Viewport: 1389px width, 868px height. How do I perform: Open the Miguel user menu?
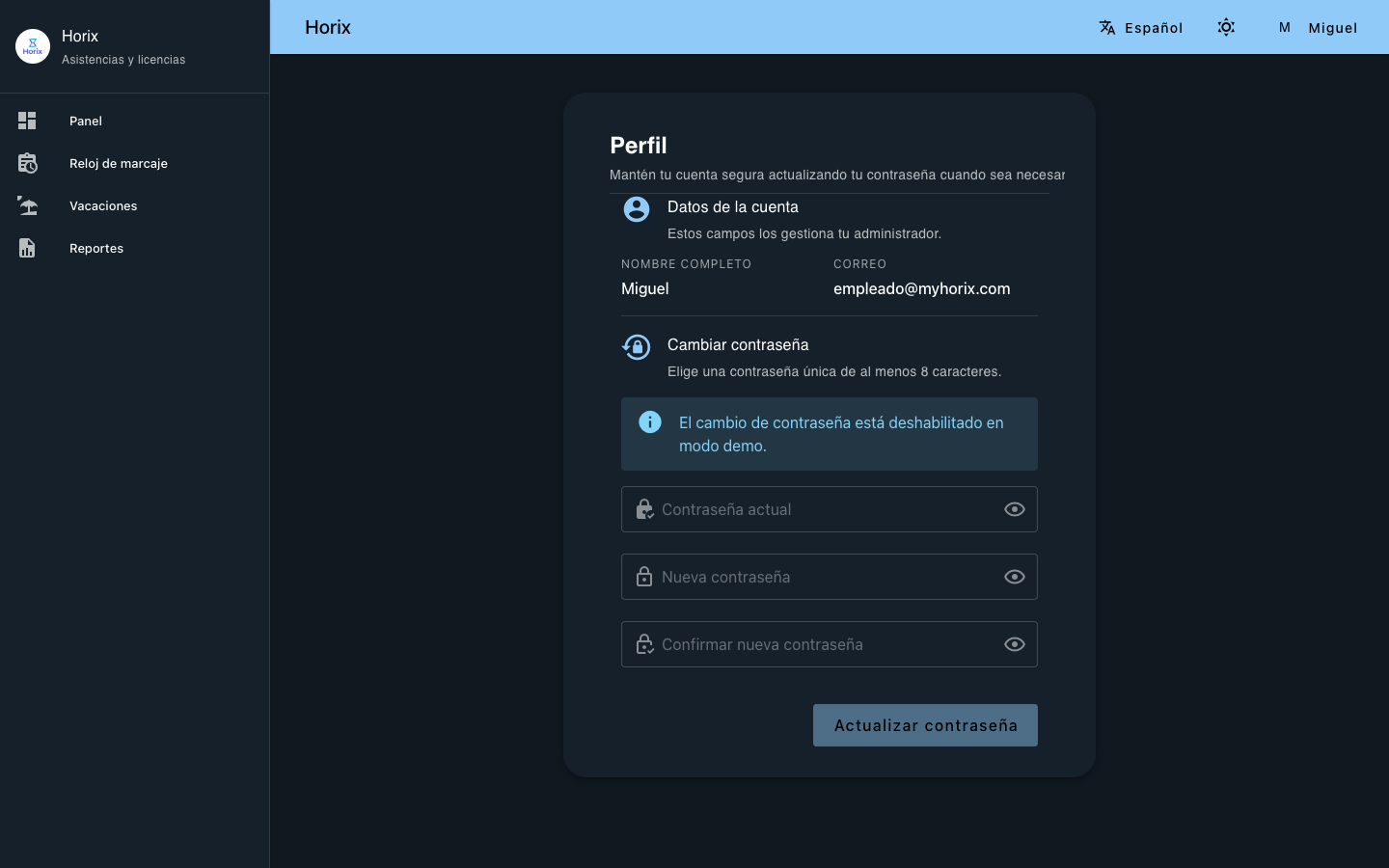[1333, 27]
